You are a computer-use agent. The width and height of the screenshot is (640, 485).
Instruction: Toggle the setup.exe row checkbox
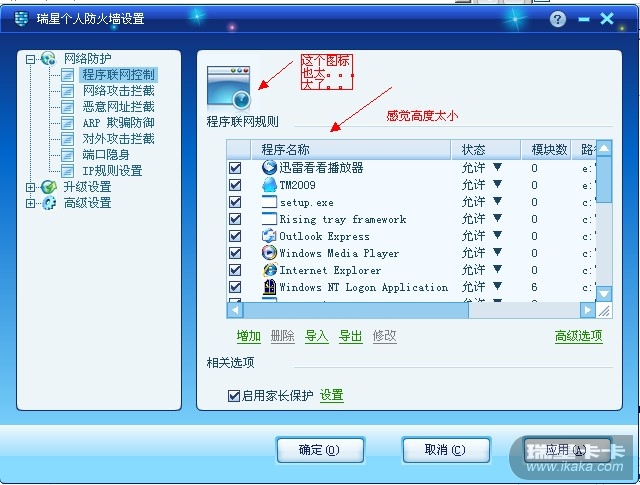(235, 202)
